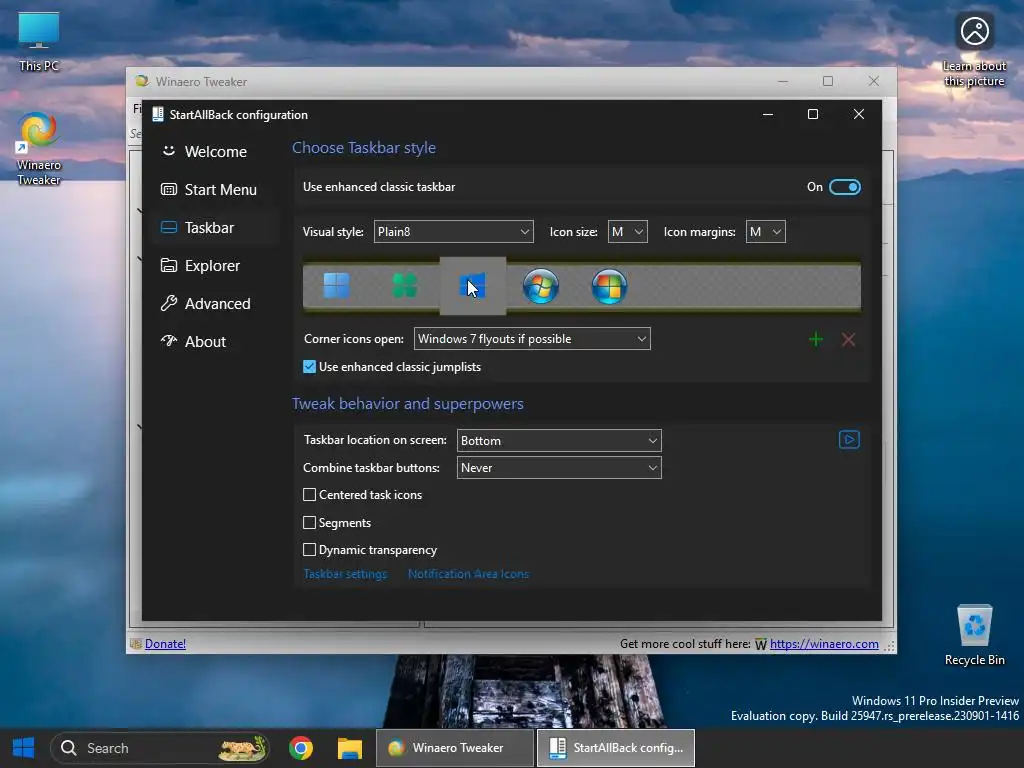This screenshot has width=1024, height=768.
Task: Click StartAllBack title bar app icon
Action: (157, 114)
